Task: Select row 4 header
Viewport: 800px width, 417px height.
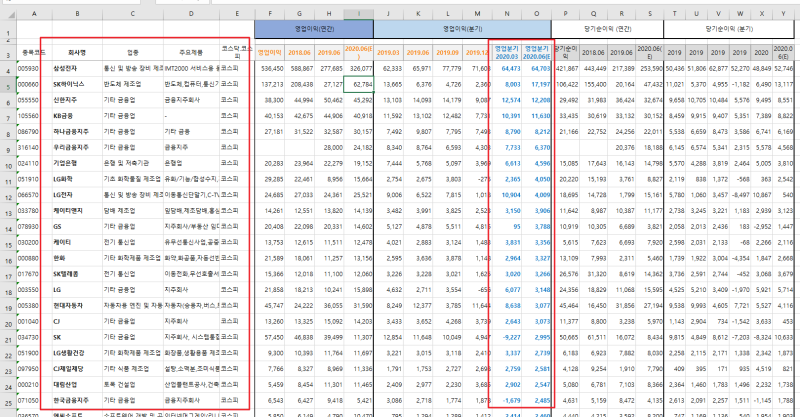Action: [x=8, y=68]
